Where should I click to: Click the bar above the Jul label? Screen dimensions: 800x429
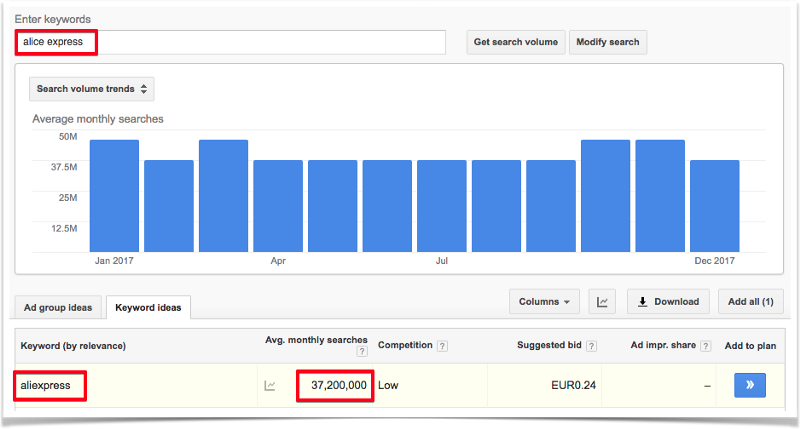coord(442,206)
